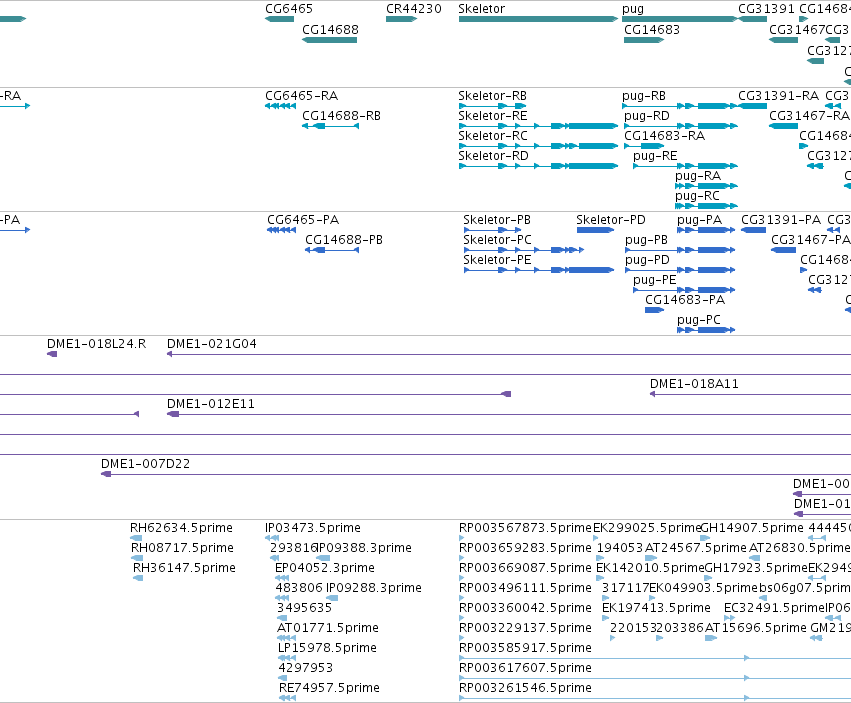This screenshot has height=703, width=851.
Task: Open the "IP09388.3prime" EST label
Action: coord(364,548)
